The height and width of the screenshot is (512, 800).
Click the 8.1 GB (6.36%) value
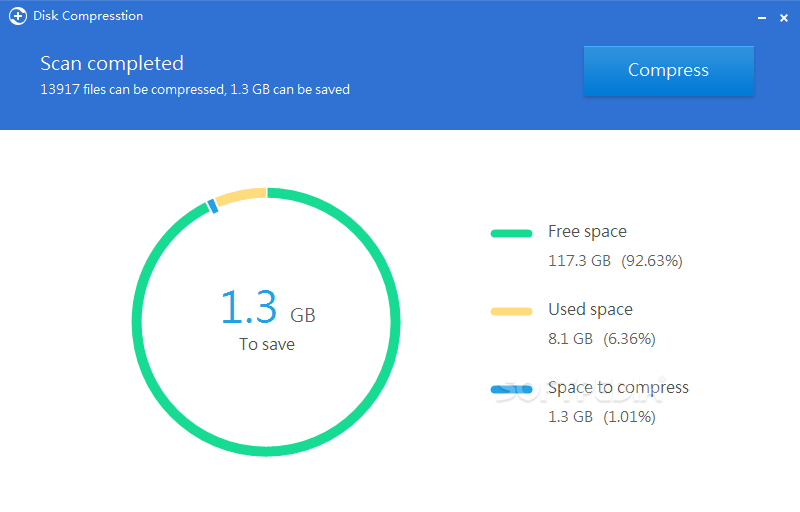tap(602, 339)
